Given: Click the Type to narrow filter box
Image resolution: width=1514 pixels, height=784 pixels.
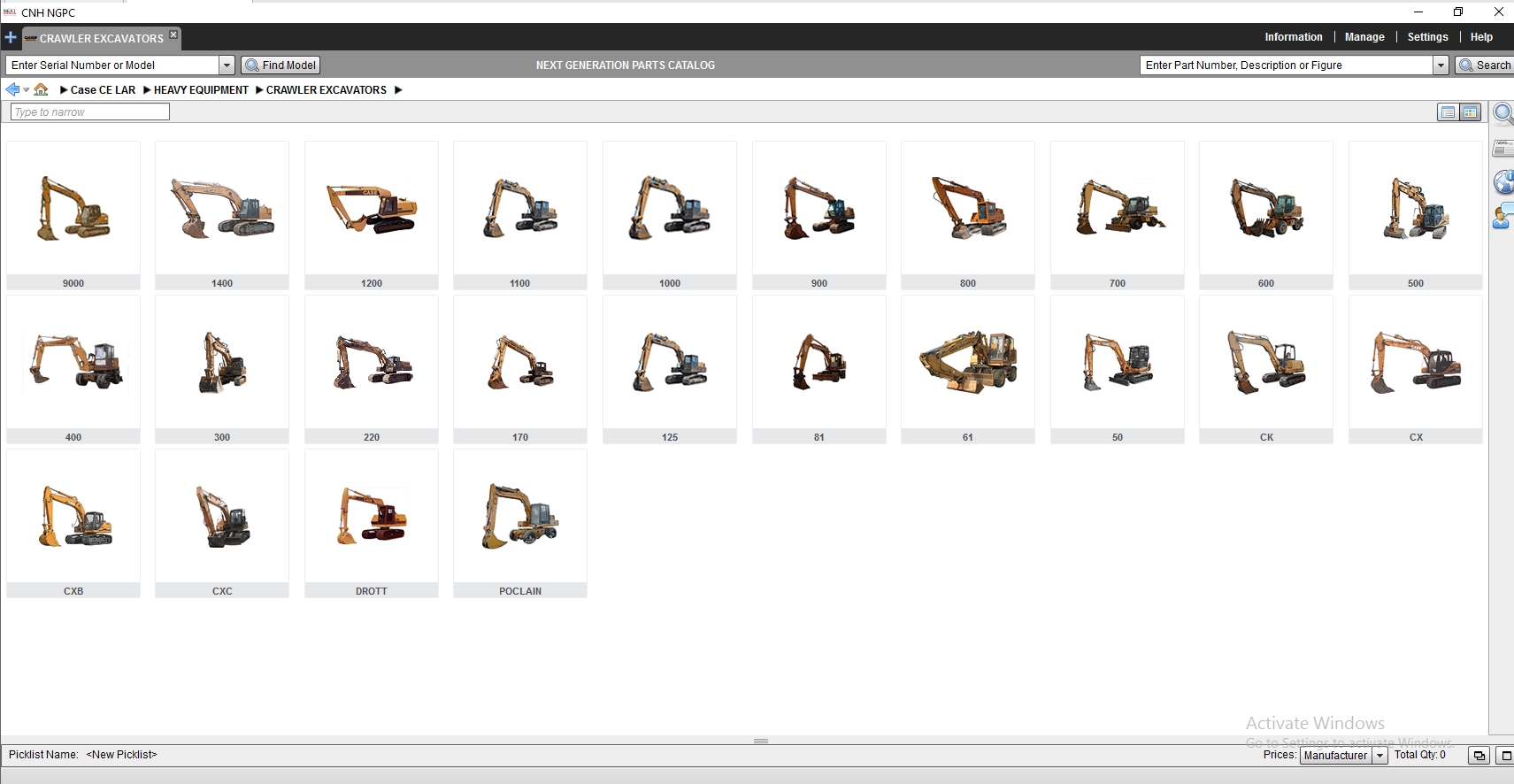Looking at the screenshot, I should click(x=89, y=111).
